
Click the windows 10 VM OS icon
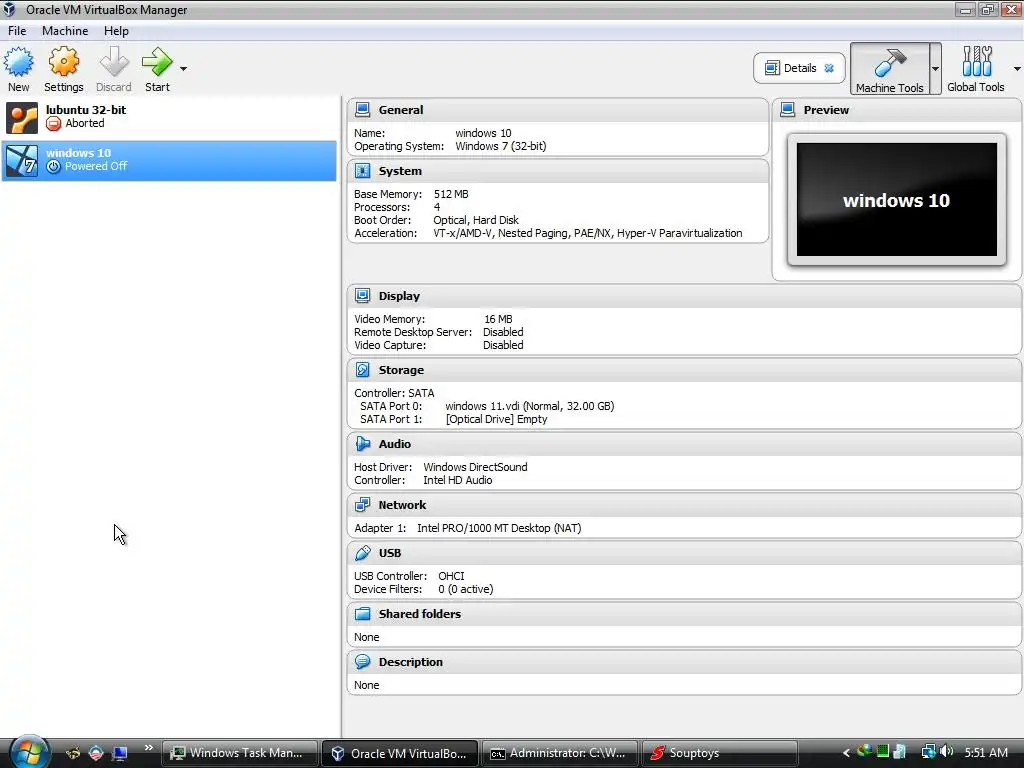pos(22,161)
